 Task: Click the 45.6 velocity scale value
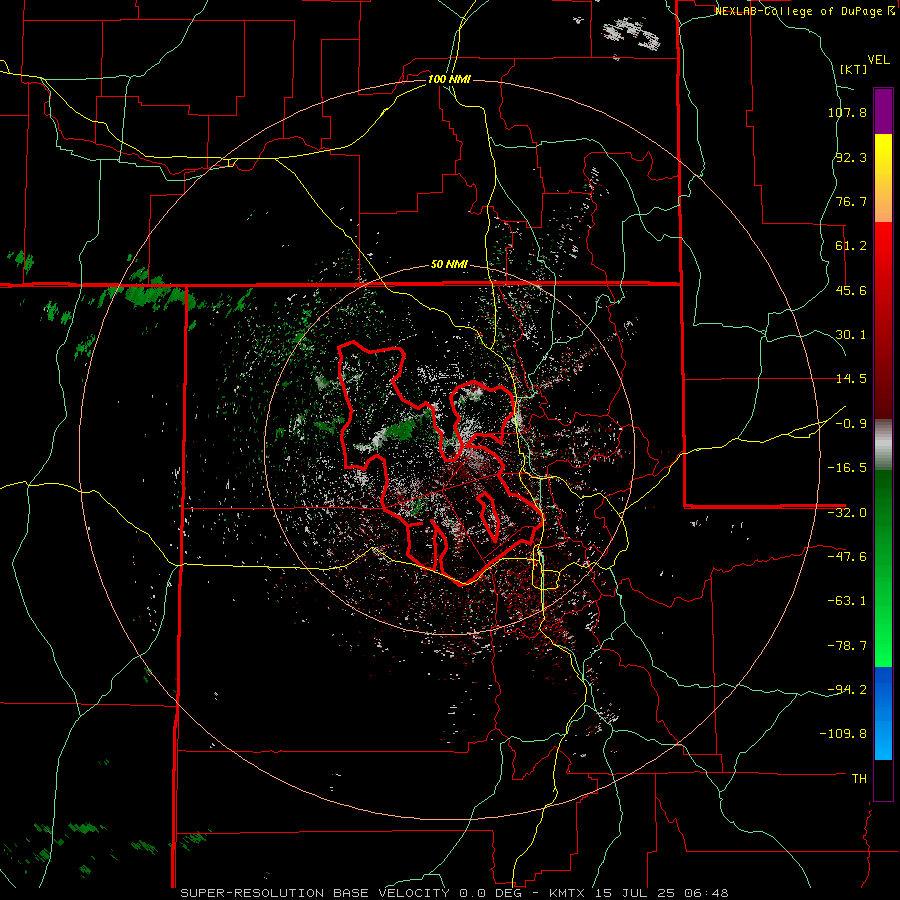(851, 290)
